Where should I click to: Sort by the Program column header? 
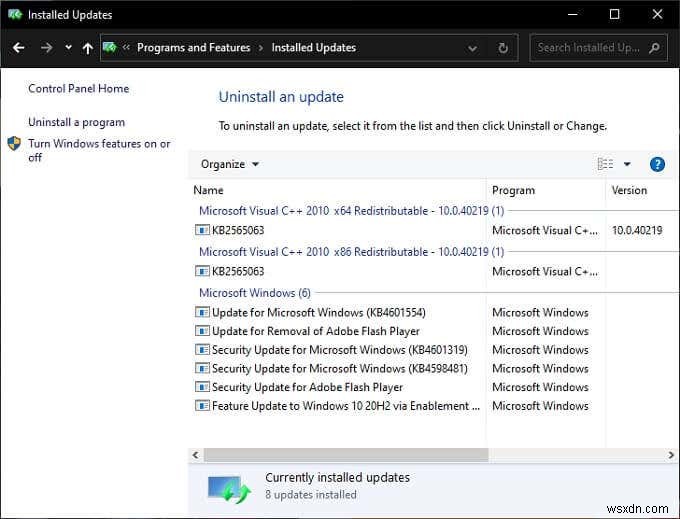513,190
